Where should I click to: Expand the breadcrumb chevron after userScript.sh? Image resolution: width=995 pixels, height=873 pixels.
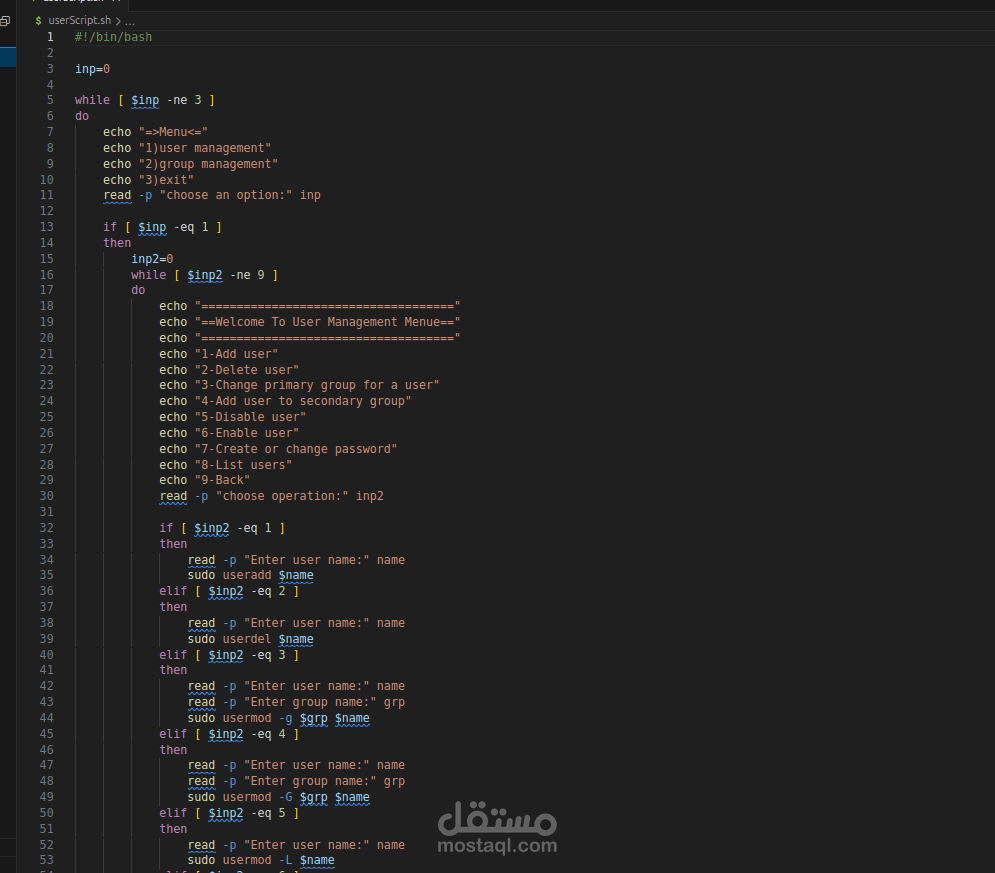118,21
